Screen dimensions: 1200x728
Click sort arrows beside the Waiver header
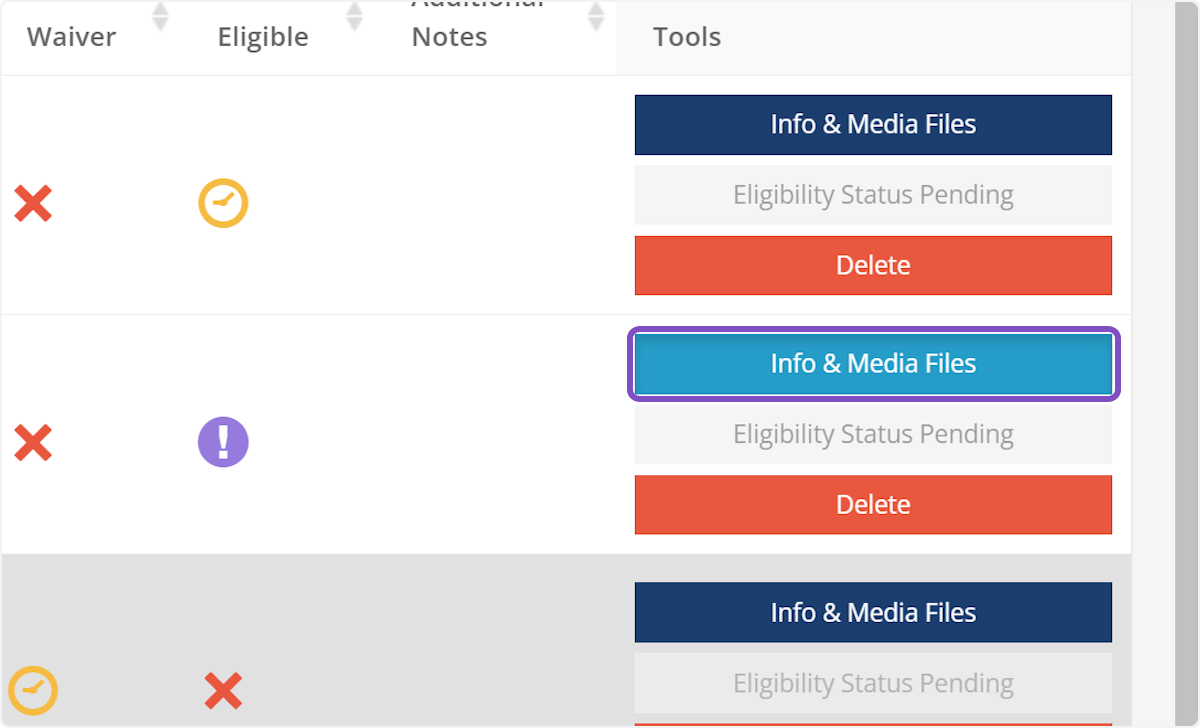click(159, 17)
